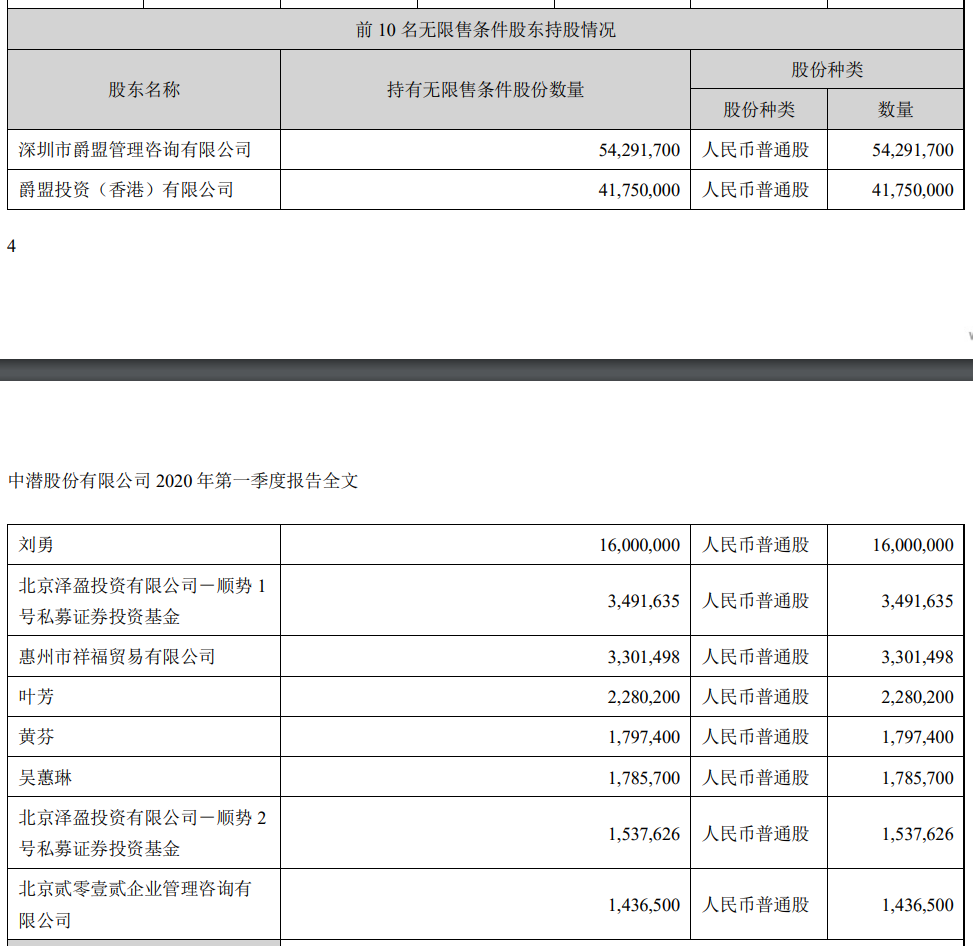
Task: Select 爵盟投资（香港）有限公司 shareholder name
Action: tap(126, 189)
